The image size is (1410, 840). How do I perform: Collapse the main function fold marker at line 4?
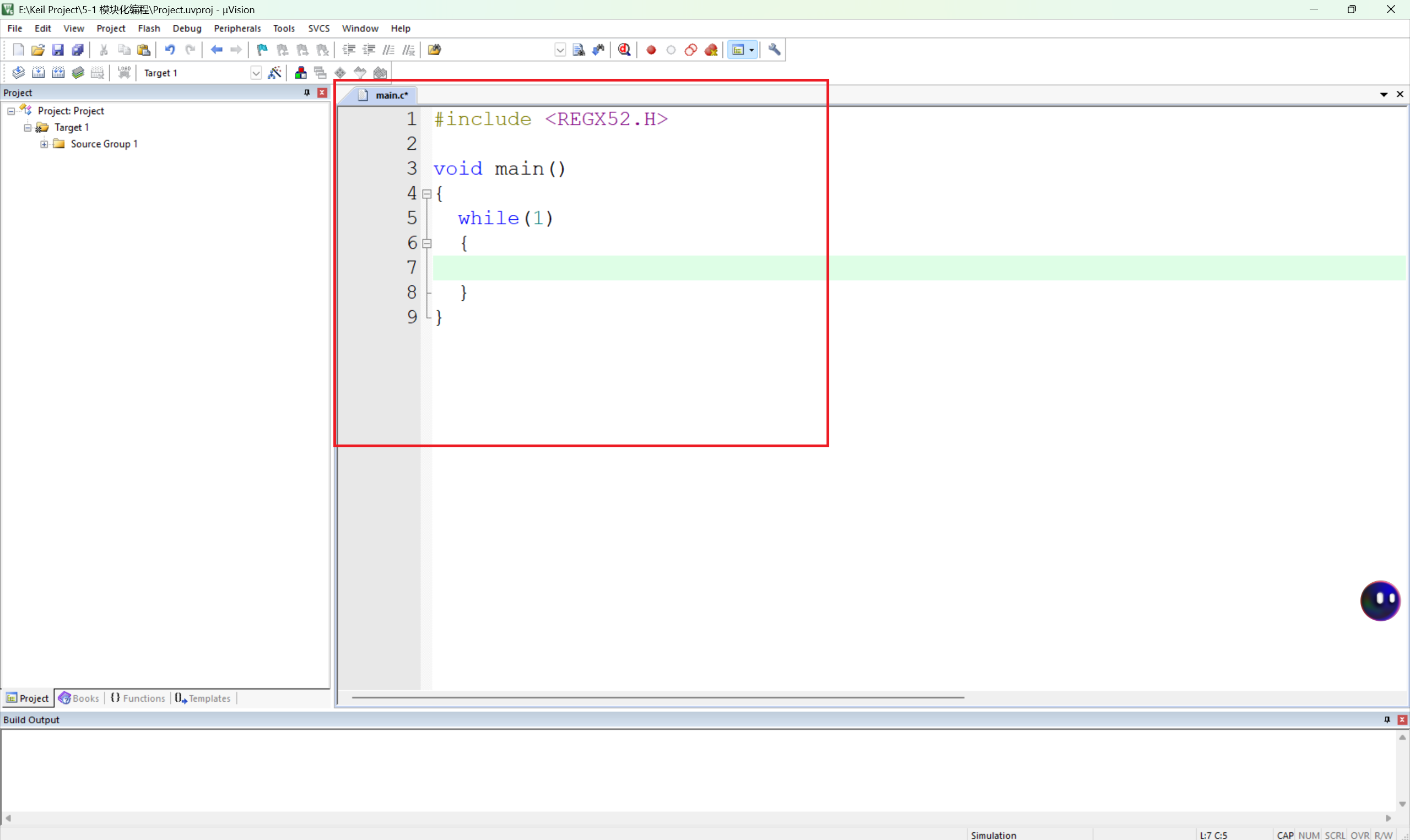coord(428,193)
